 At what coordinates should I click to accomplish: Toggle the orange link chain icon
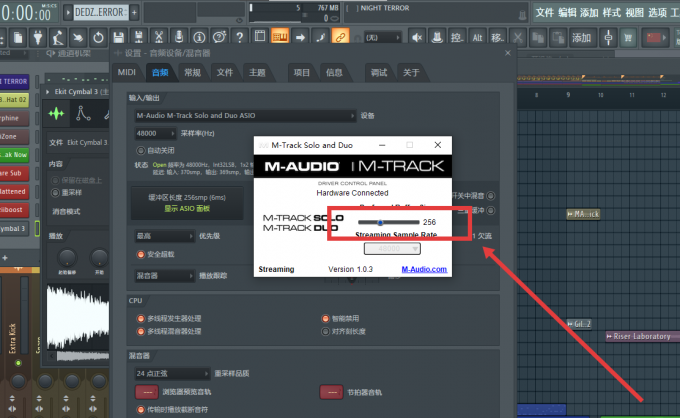[340, 37]
